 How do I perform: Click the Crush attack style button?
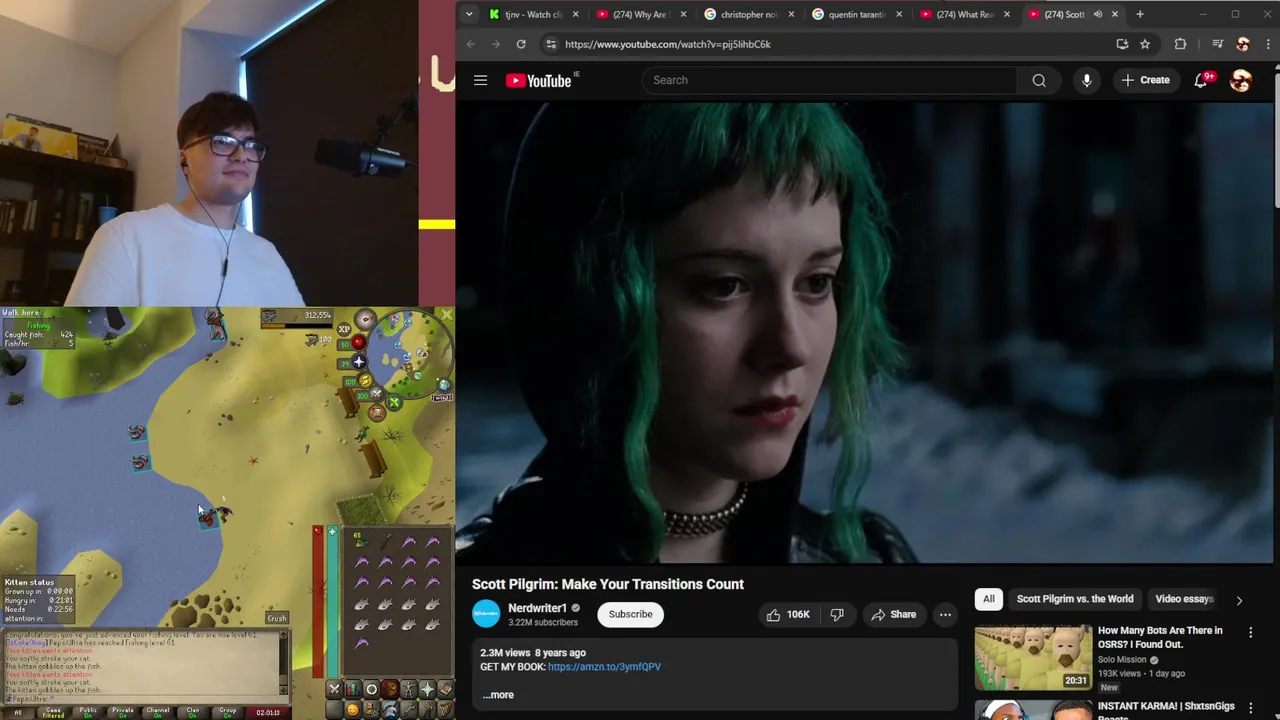tap(277, 618)
